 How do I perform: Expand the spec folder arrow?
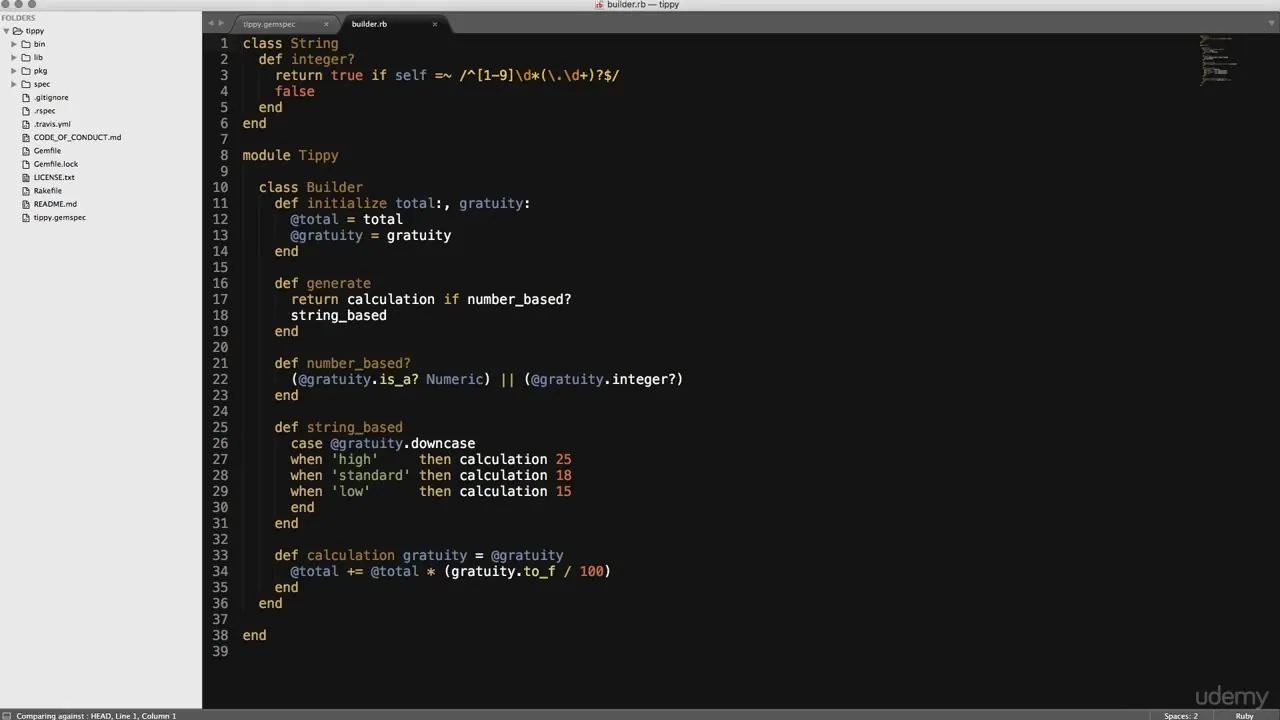point(14,84)
